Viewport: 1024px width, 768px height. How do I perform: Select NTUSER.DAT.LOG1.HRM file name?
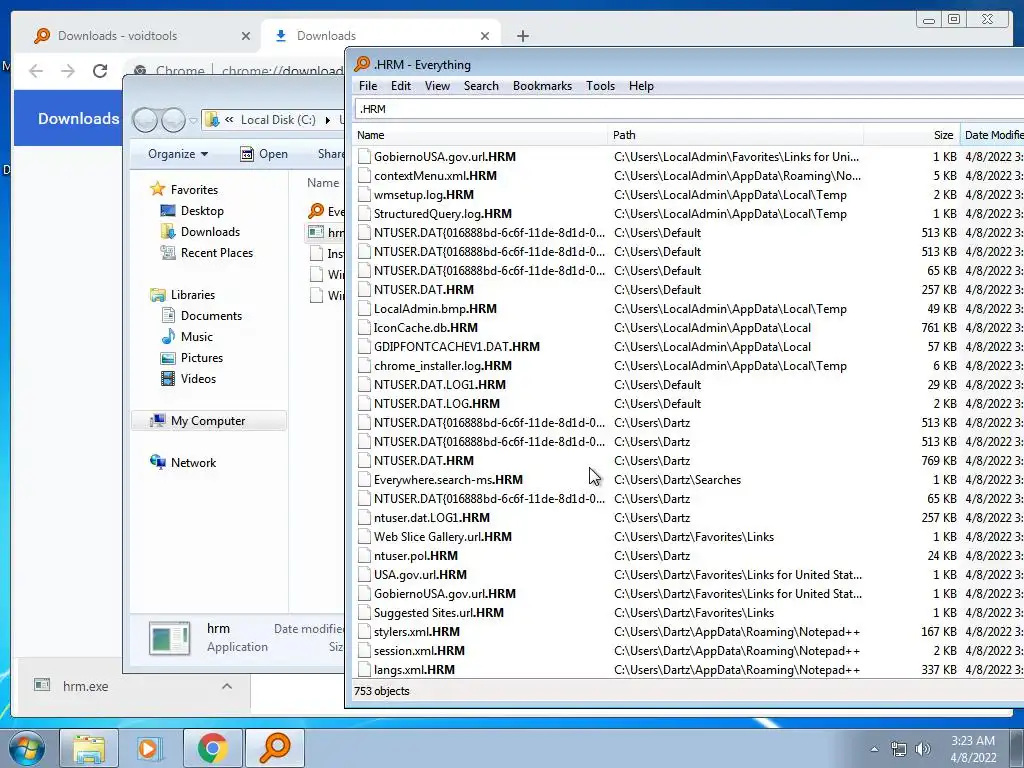pyautogui.click(x=440, y=385)
